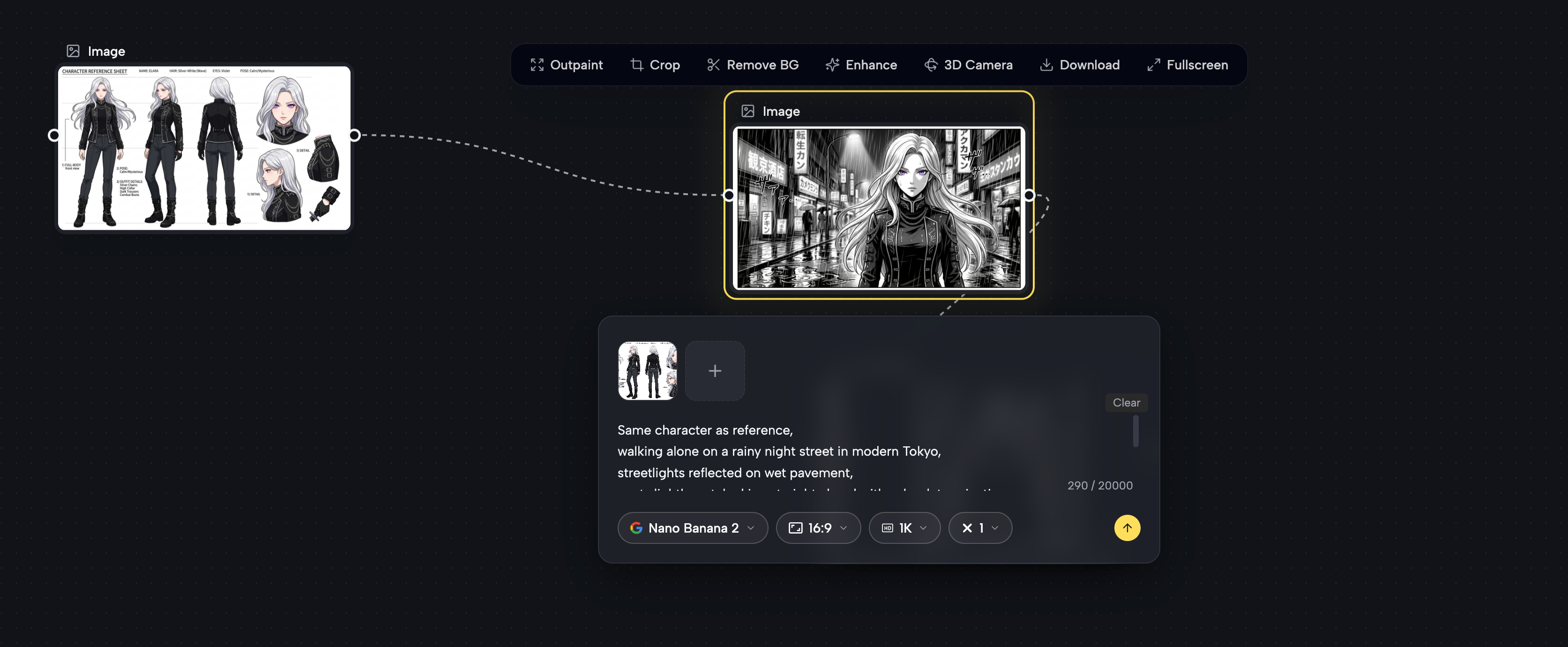Apply Enhance to the image

pyautogui.click(x=861, y=65)
